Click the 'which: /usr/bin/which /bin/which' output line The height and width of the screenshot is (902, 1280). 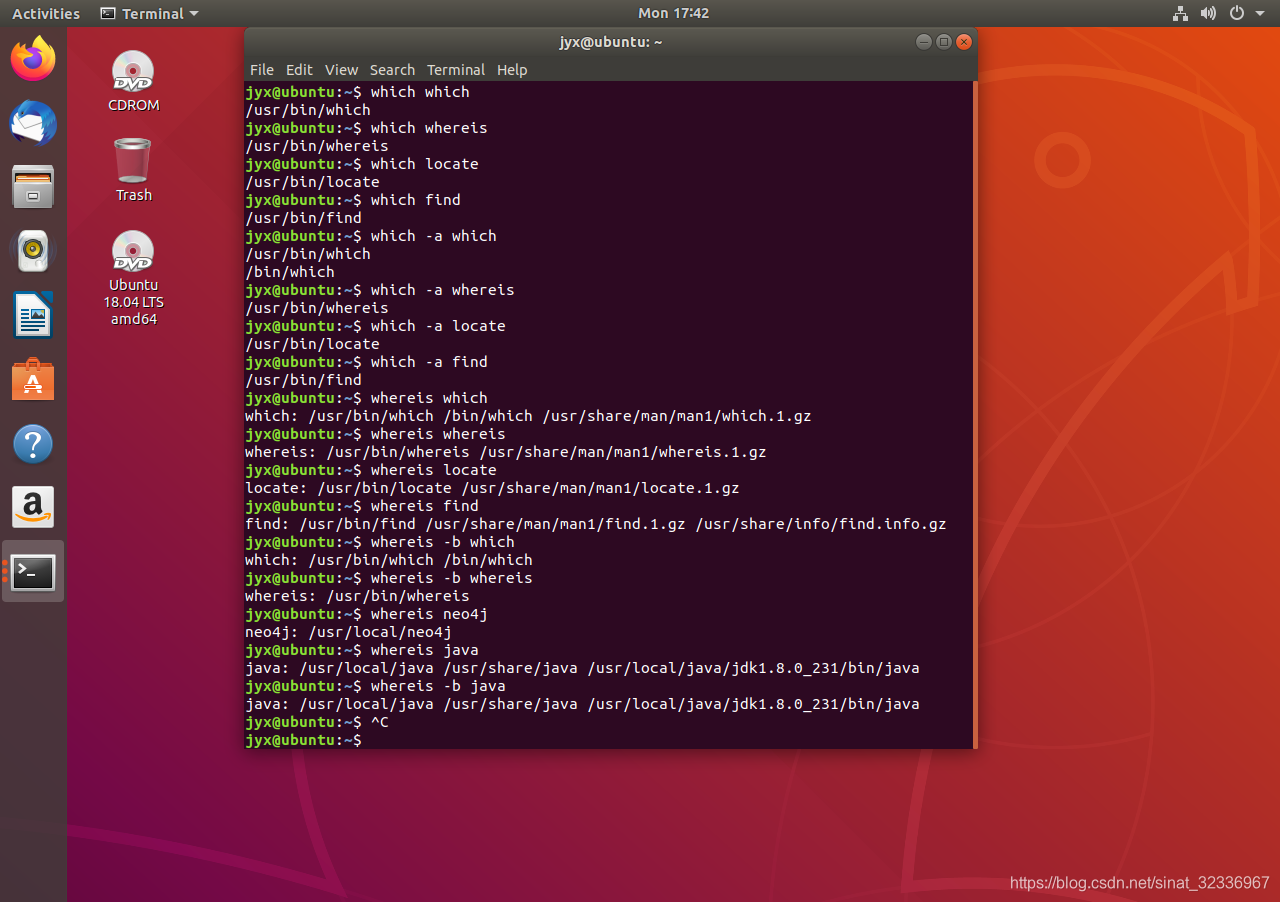click(x=389, y=560)
